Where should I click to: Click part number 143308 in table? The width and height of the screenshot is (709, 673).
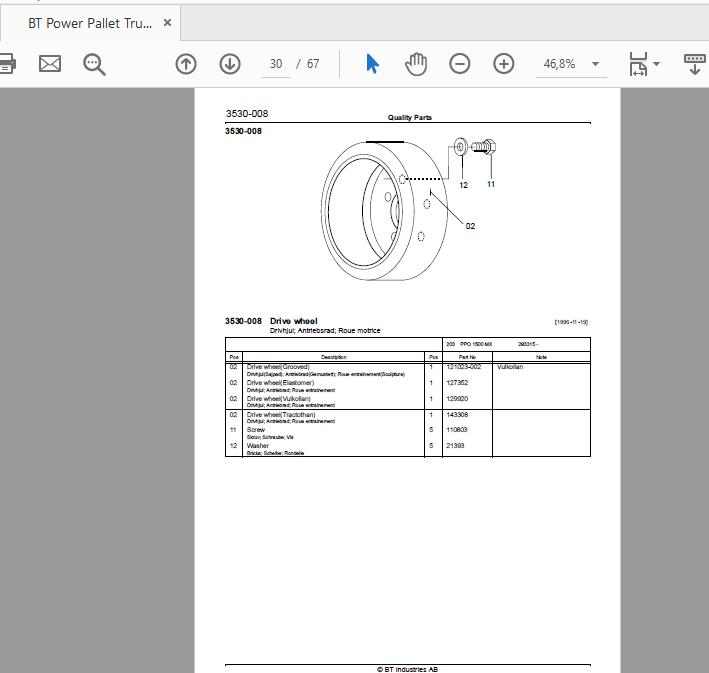click(x=457, y=415)
